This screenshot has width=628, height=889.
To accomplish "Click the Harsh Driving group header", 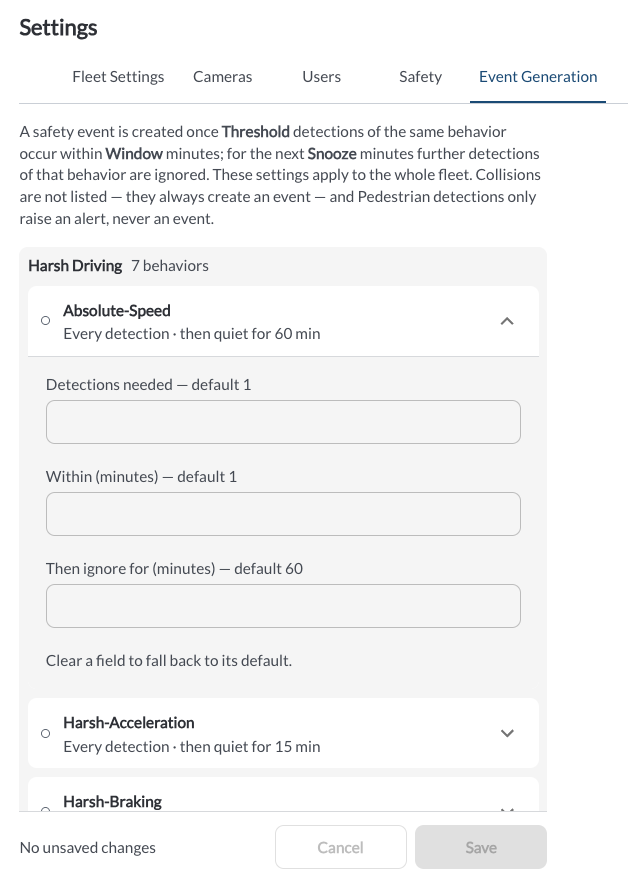I will [x=75, y=266].
